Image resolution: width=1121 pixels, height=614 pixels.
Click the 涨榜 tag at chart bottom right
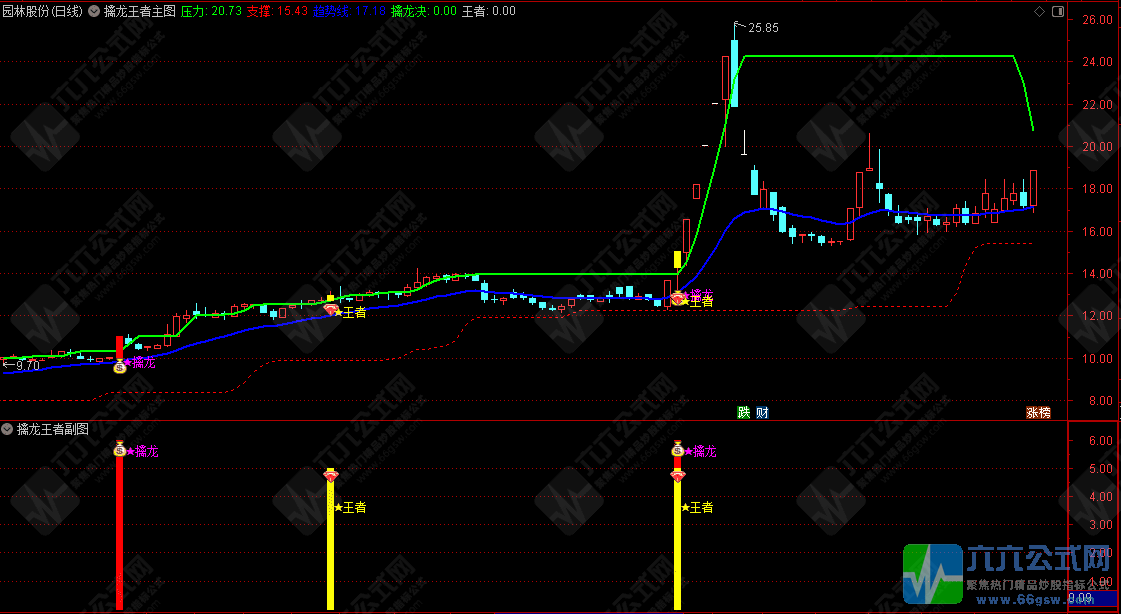click(1038, 412)
